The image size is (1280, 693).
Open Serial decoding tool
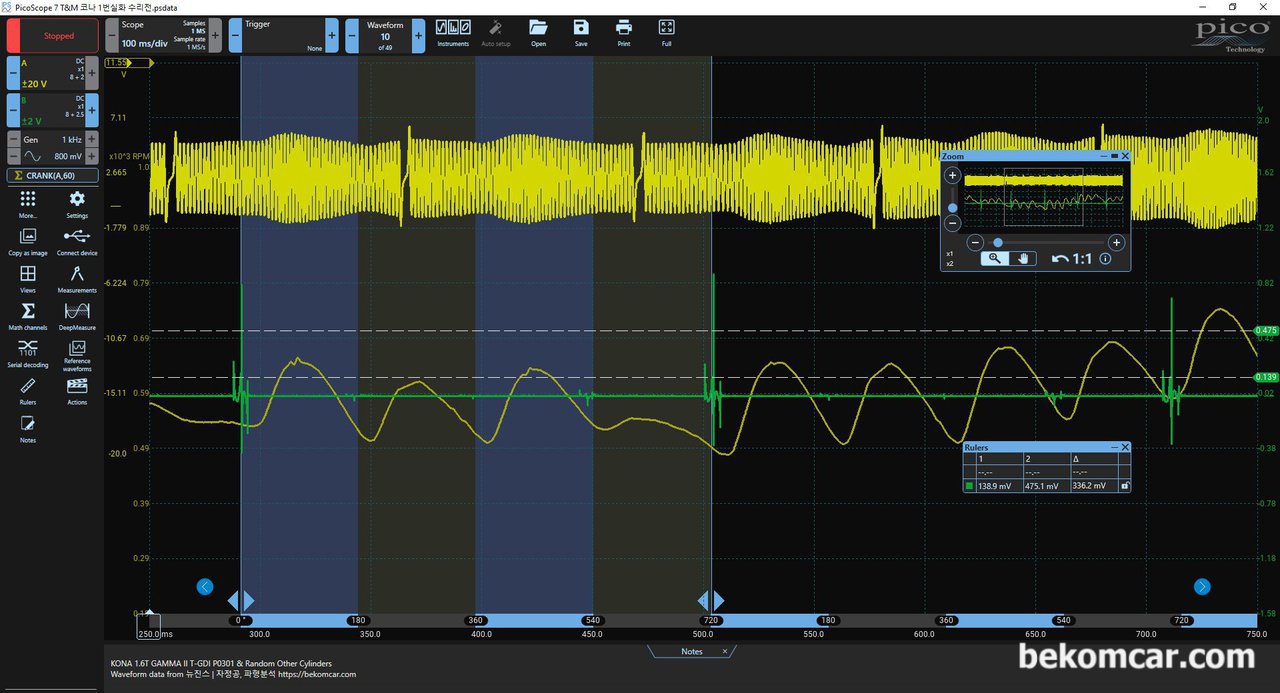click(28, 353)
